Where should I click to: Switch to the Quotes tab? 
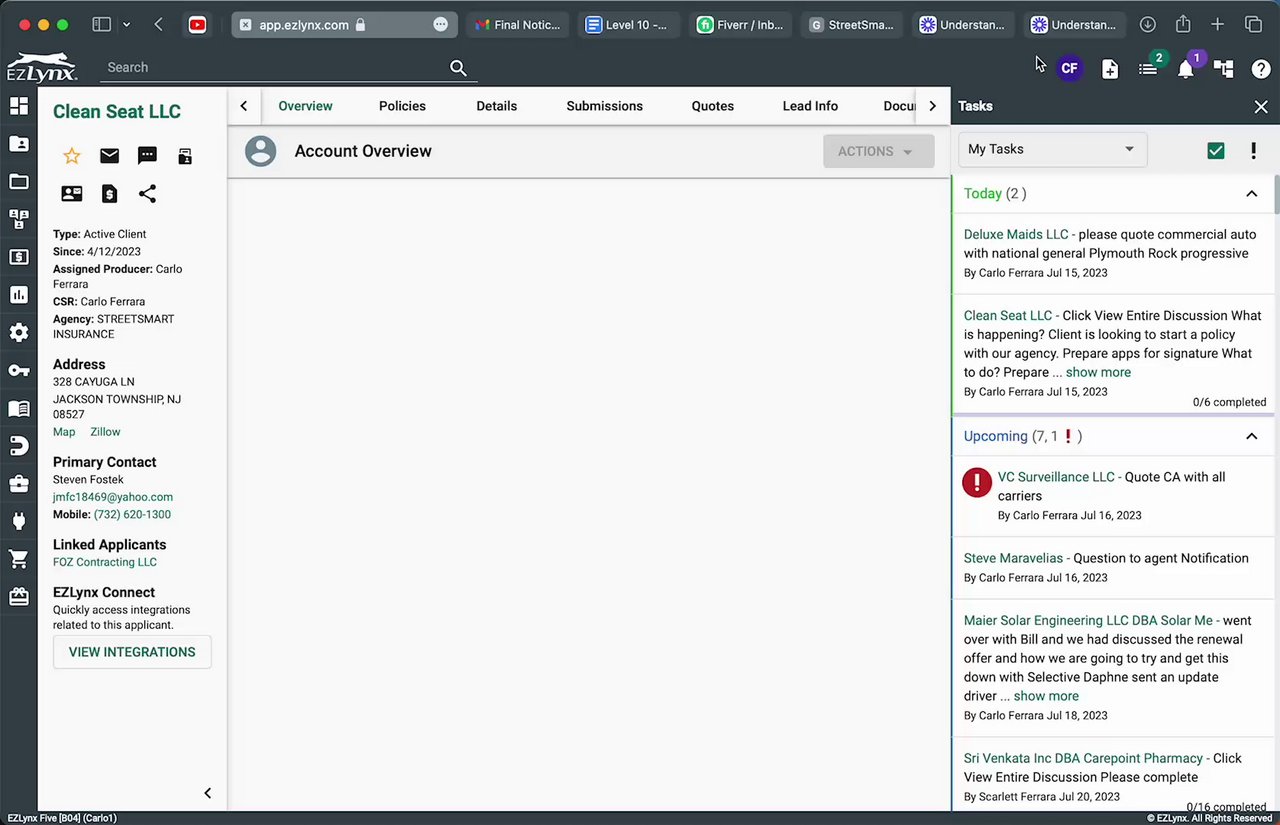712,106
